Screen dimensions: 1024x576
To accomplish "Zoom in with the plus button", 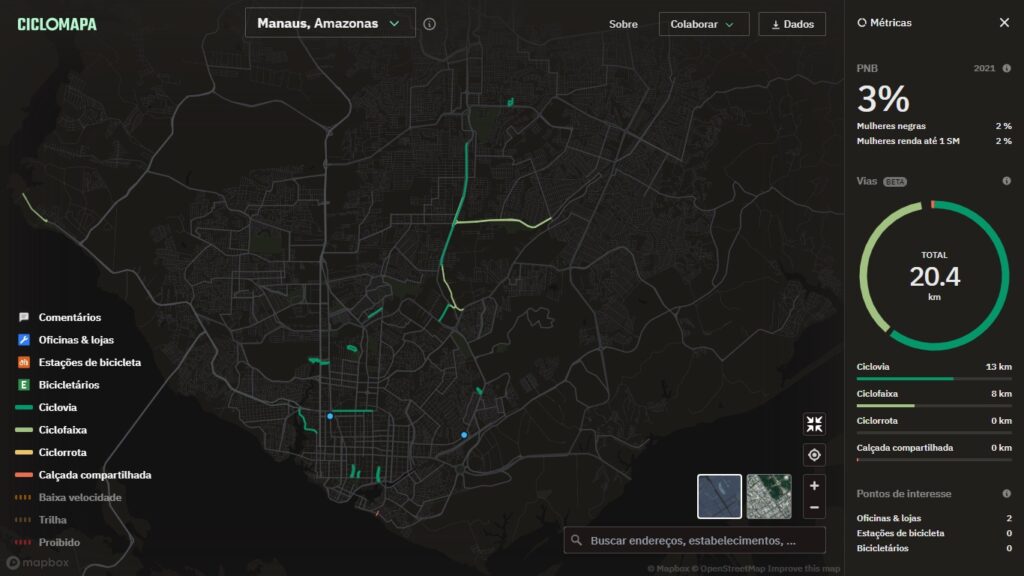I will (x=814, y=486).
